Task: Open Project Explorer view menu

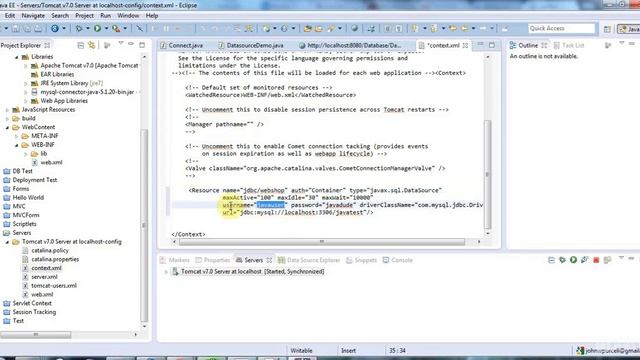Action: click(121, 44)
